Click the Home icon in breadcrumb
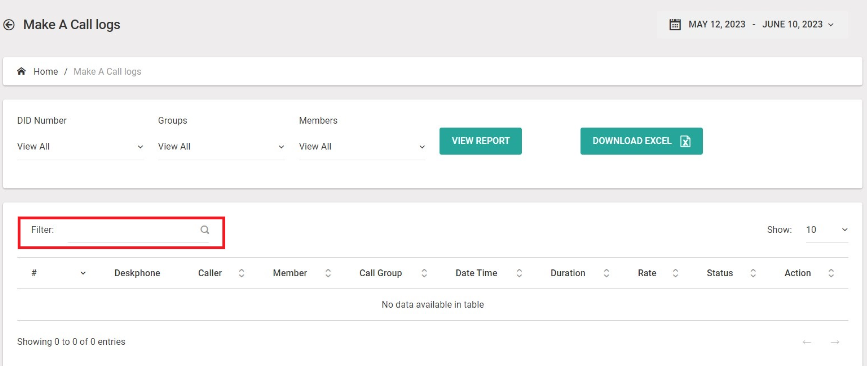The width and height of the screenshot is (867, 366). tap(22, 71)
